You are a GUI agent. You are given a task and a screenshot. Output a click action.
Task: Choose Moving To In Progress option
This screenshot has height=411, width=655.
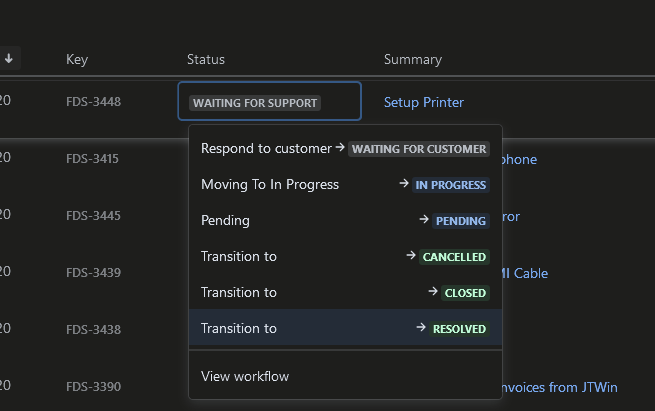[x=345, y=184]
